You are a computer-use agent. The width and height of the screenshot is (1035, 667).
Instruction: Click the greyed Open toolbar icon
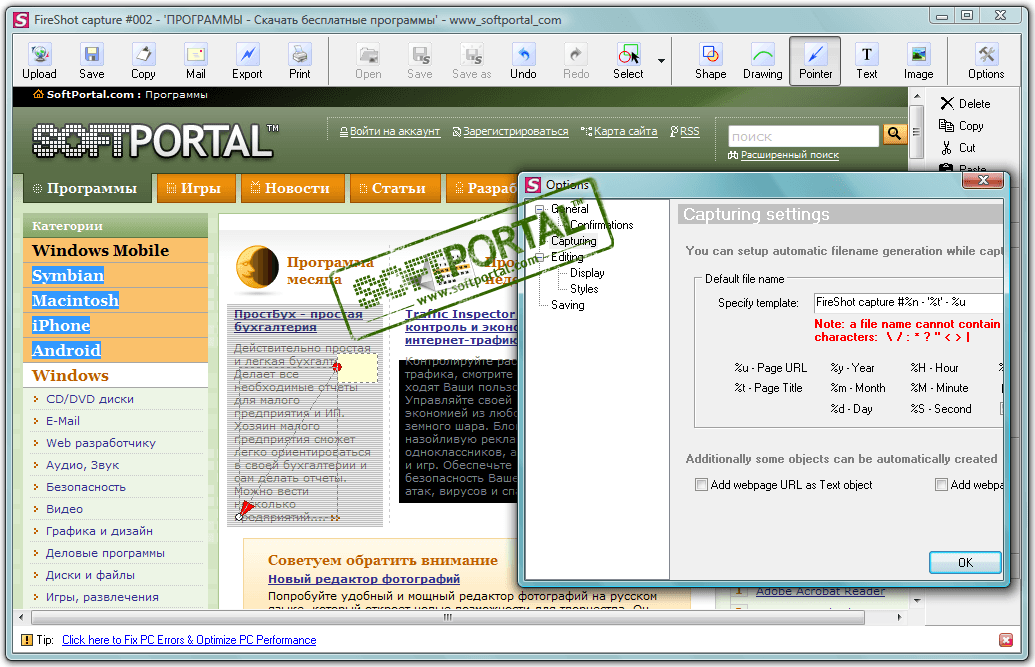(x=368, y=61)
